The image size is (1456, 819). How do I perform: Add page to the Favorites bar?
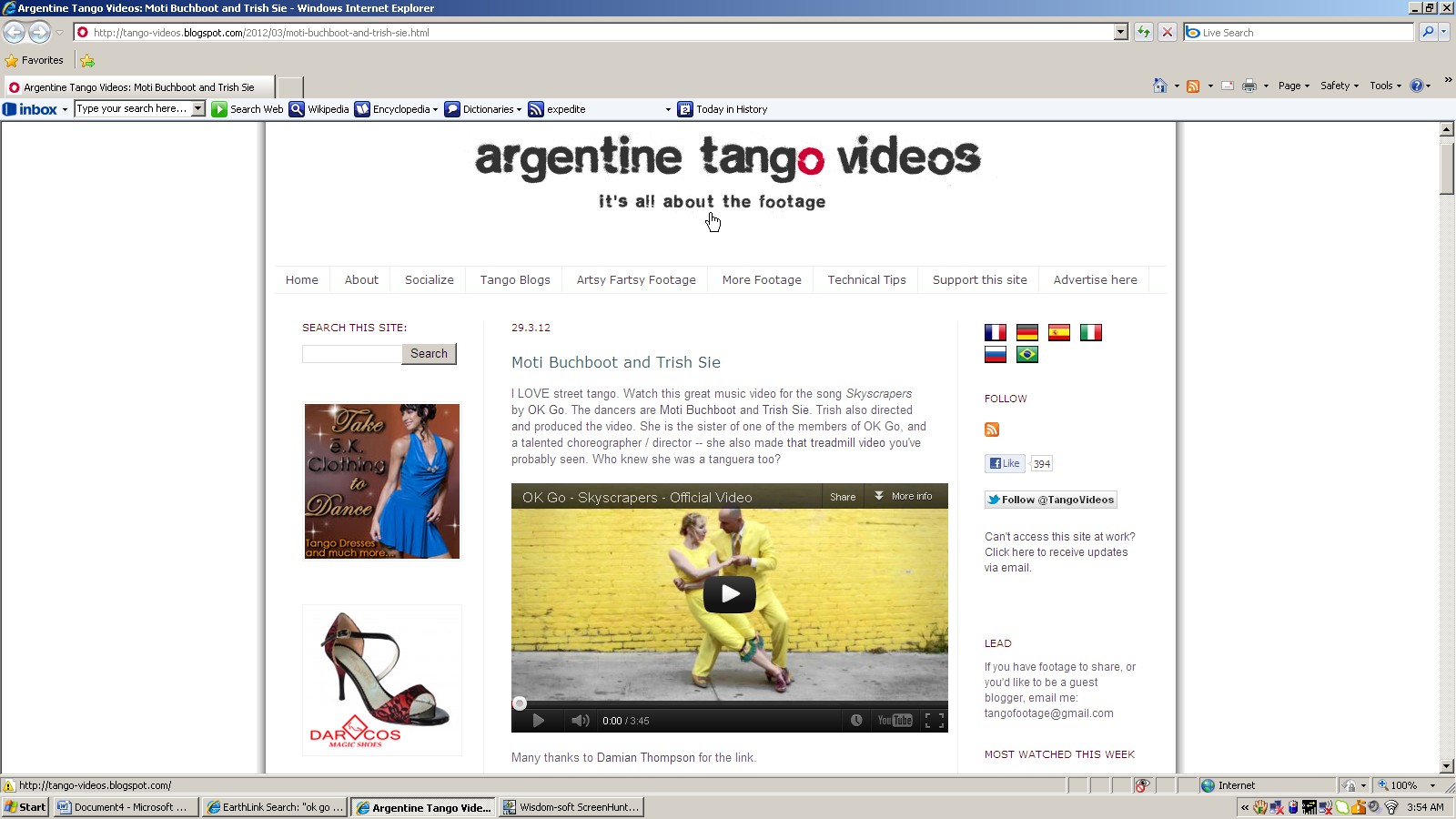(x=87, y=61)
